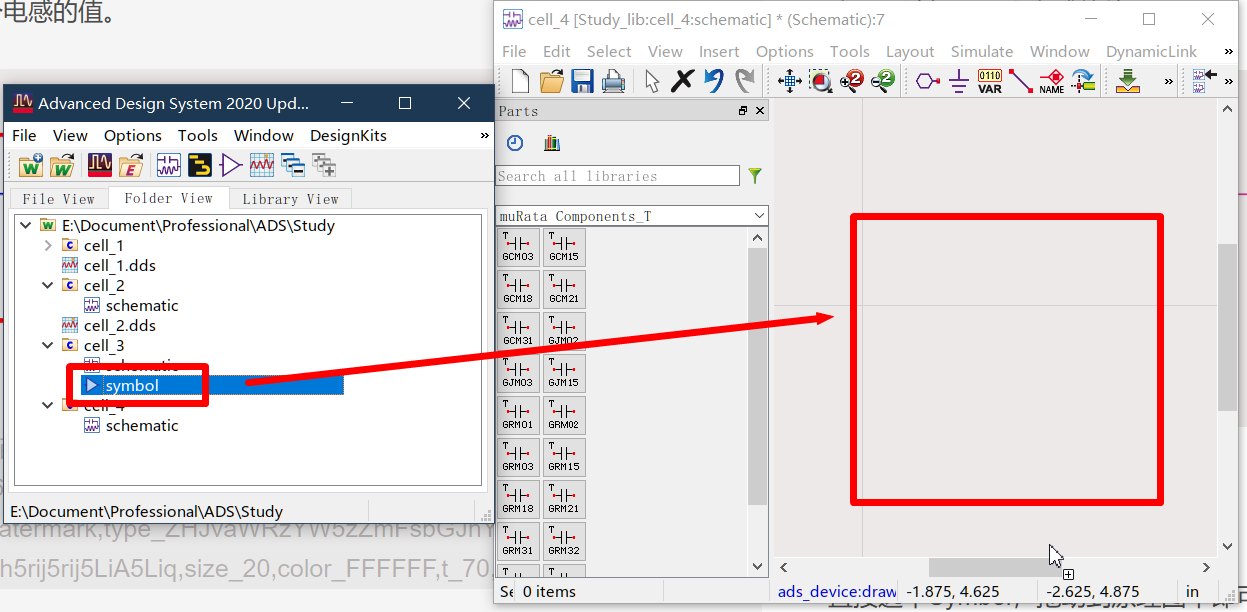The image size is (1247, 612).
Task: View all with four-arrow icon
Action: click(790, 81)
